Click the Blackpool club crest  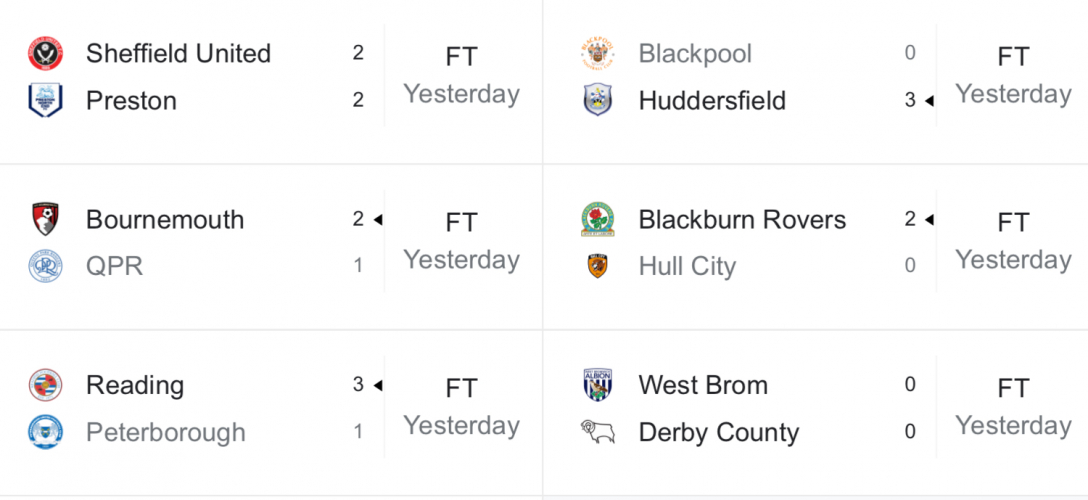[597, 54]
